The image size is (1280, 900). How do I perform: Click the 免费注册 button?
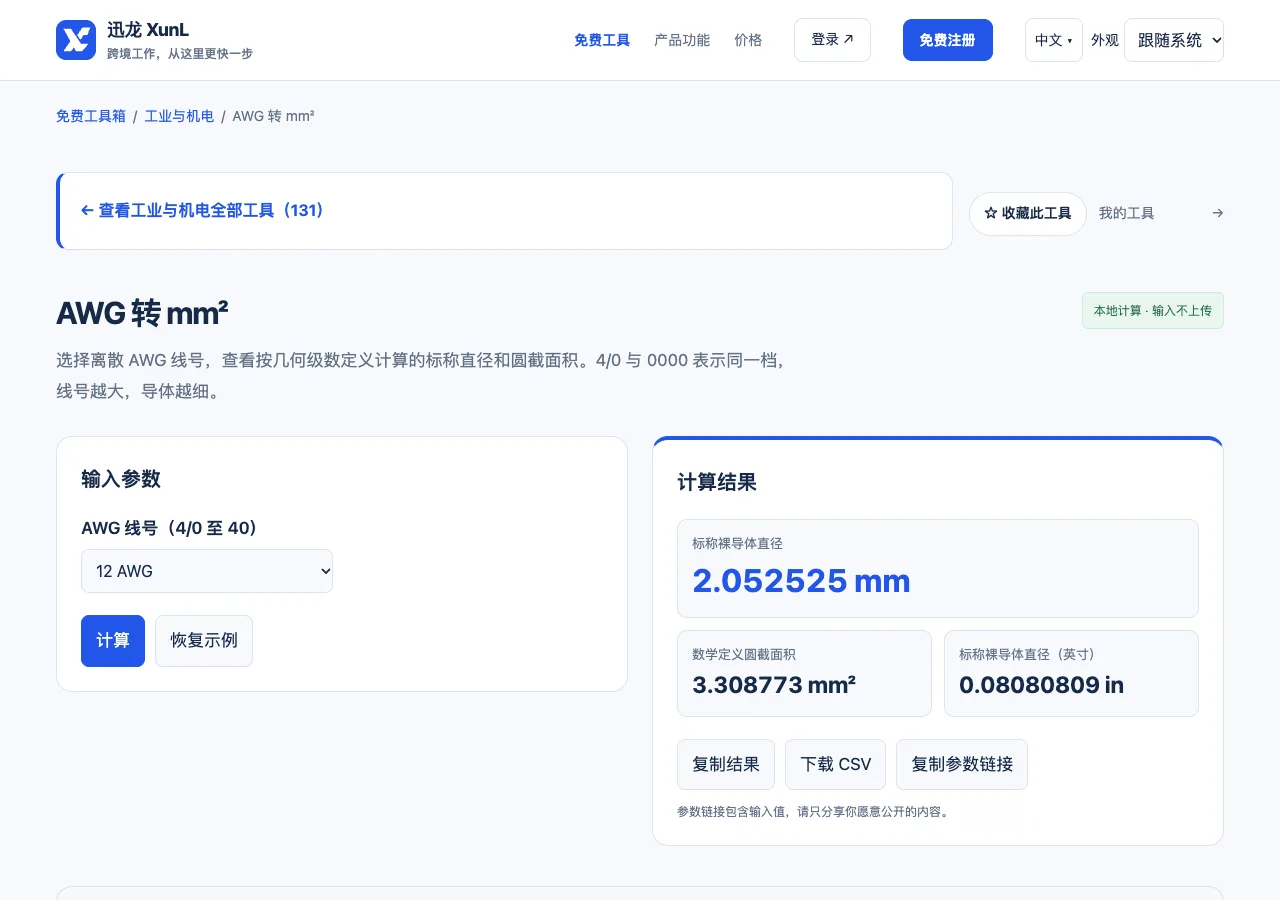[948, 40]
